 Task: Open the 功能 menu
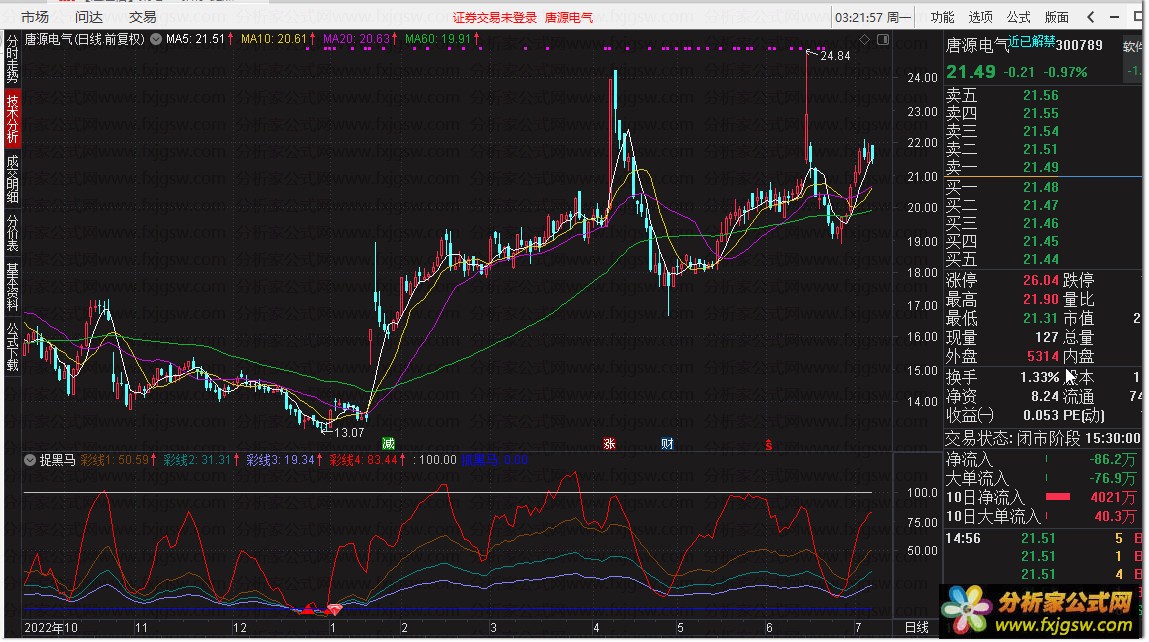click(942, 17)
